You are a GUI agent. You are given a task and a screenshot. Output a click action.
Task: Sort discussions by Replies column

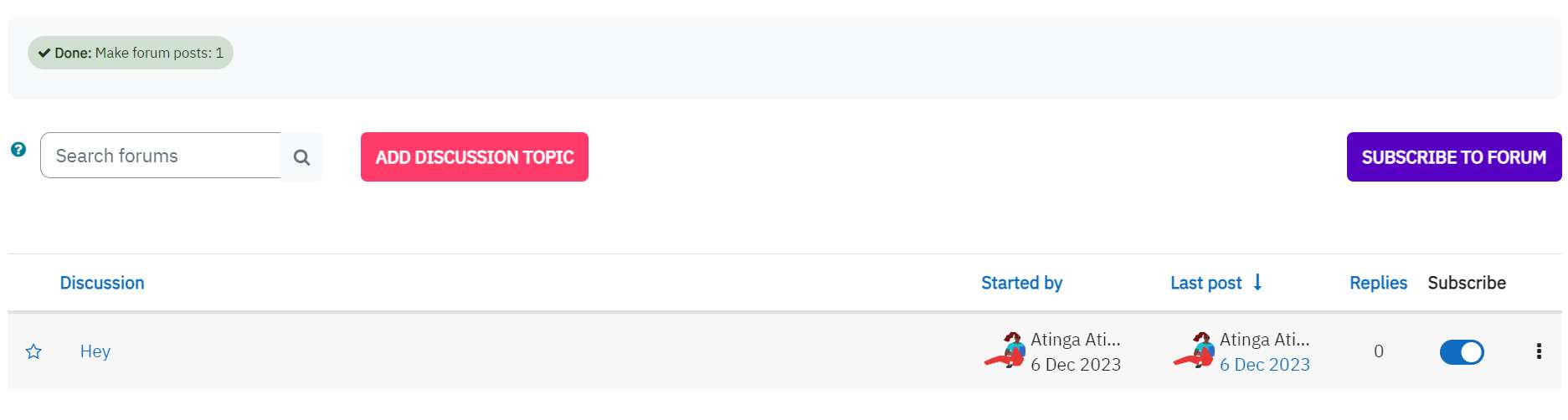1378,283
